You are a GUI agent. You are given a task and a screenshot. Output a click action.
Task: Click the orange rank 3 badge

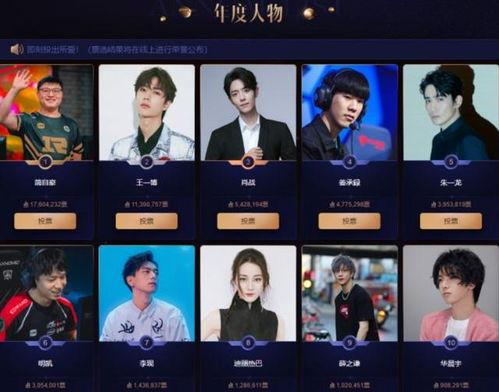coord(248,162)
